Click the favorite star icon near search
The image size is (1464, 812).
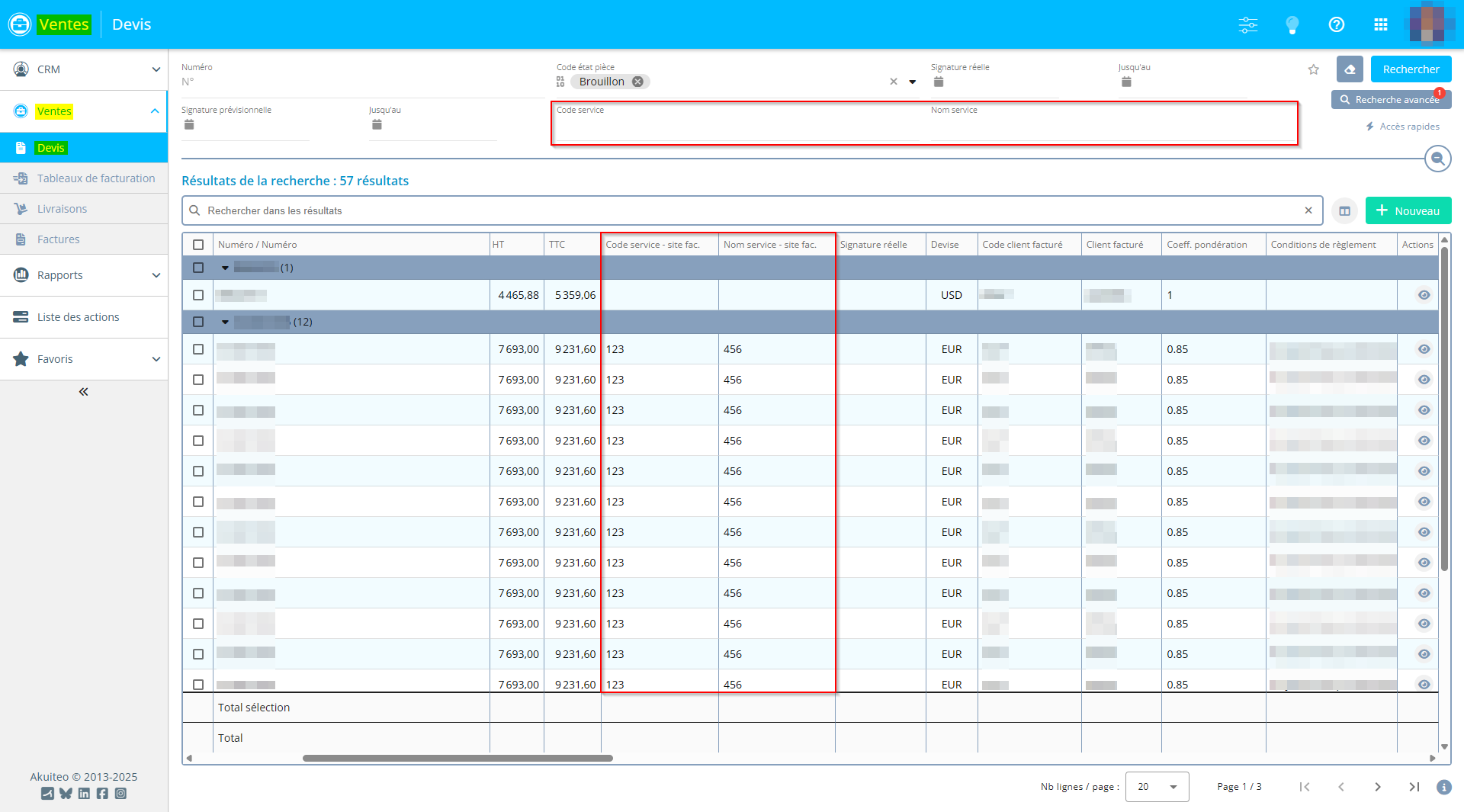pyautogui.click(x=1313, y=69)
